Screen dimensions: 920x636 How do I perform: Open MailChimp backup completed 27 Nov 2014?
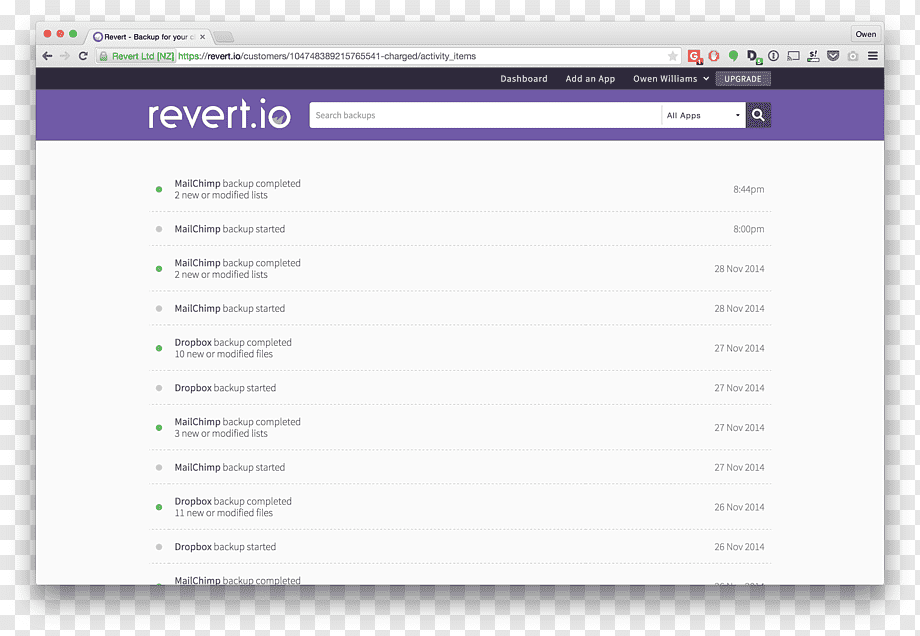click(x=460, y=427)
